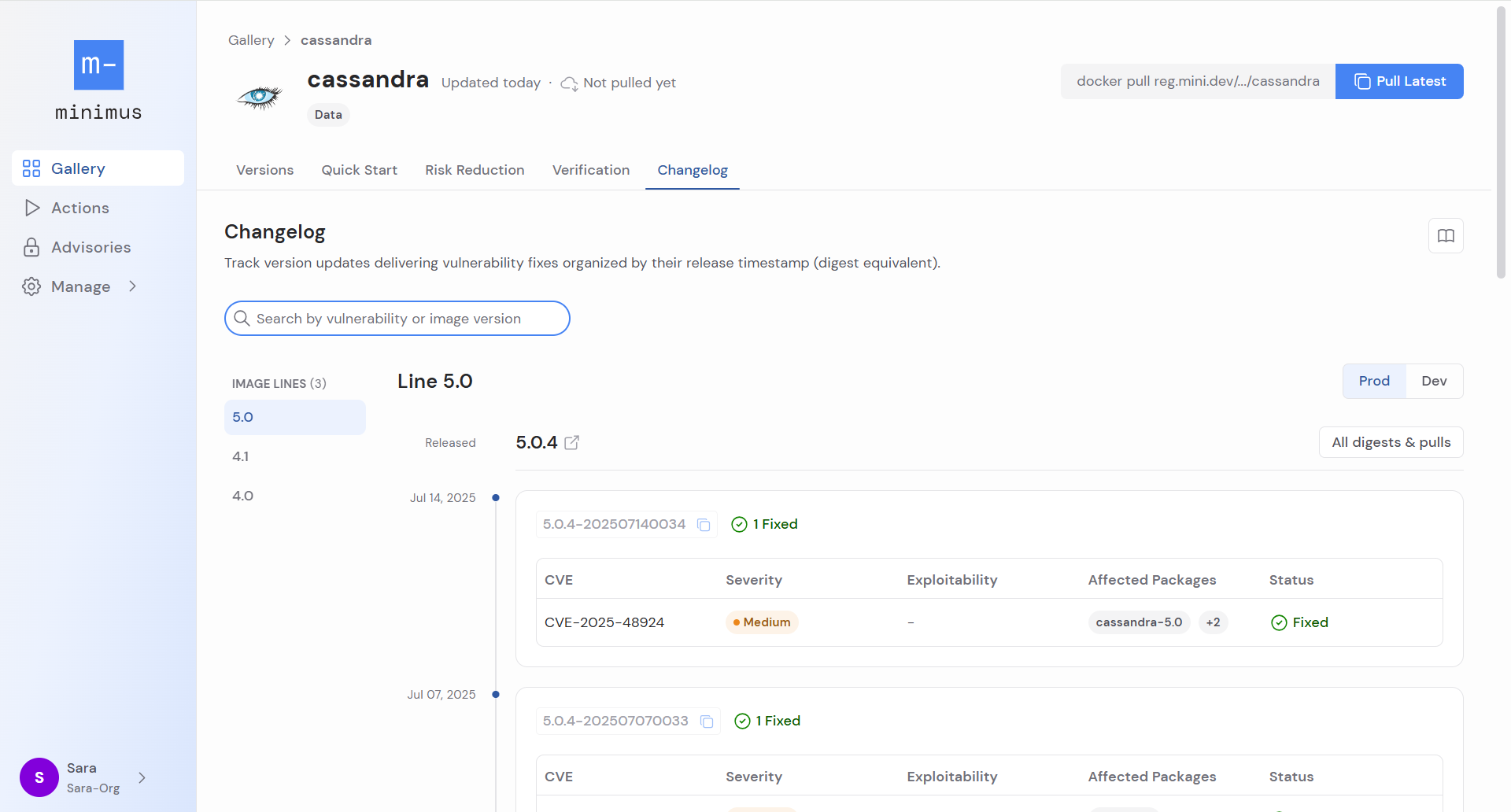Click the Advisories lock icon
Screen dimensions: 1511x812
coord(31,247)
